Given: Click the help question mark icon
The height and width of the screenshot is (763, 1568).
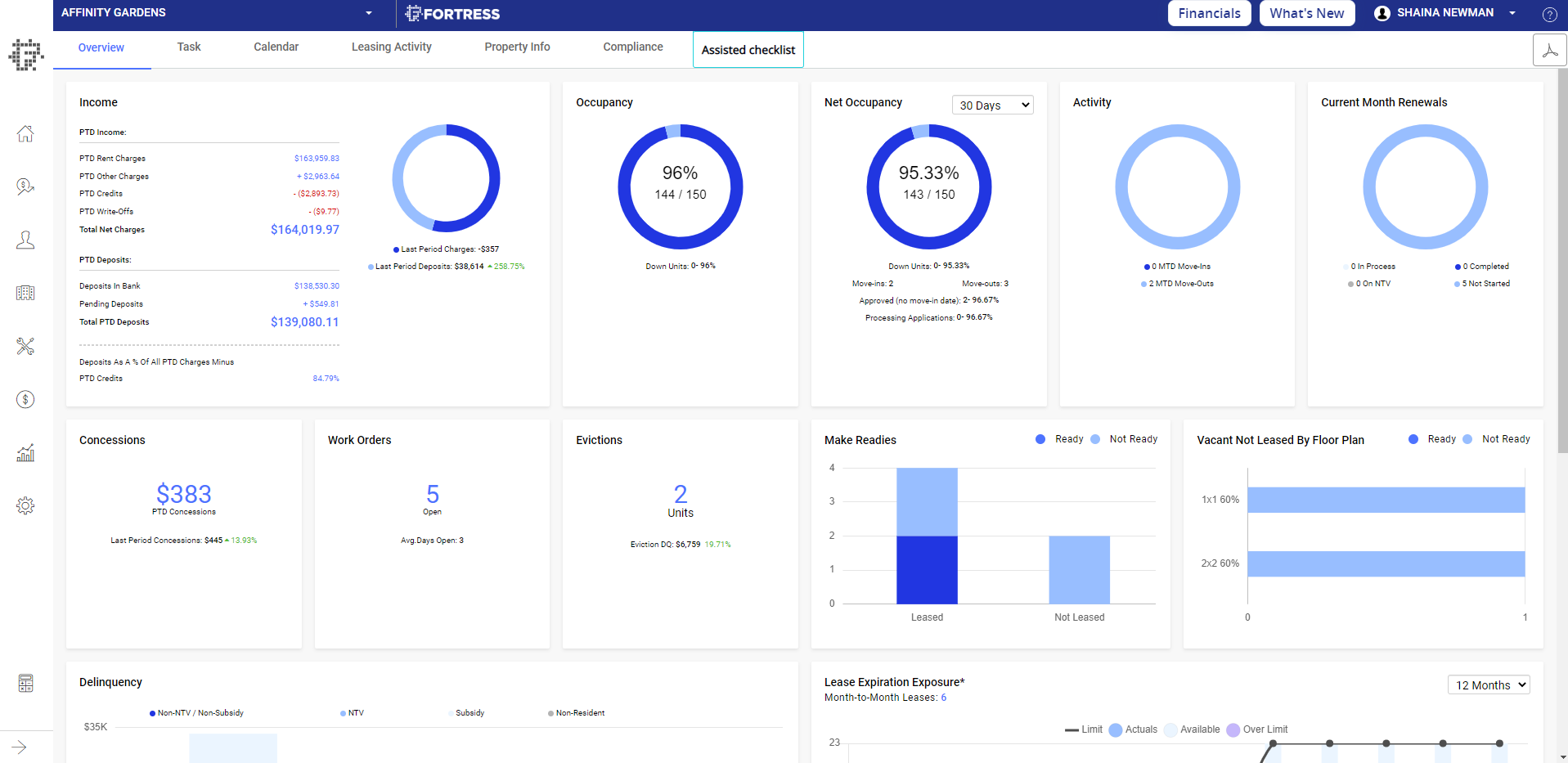Looking at the screenshot, I should (1549, 14).
